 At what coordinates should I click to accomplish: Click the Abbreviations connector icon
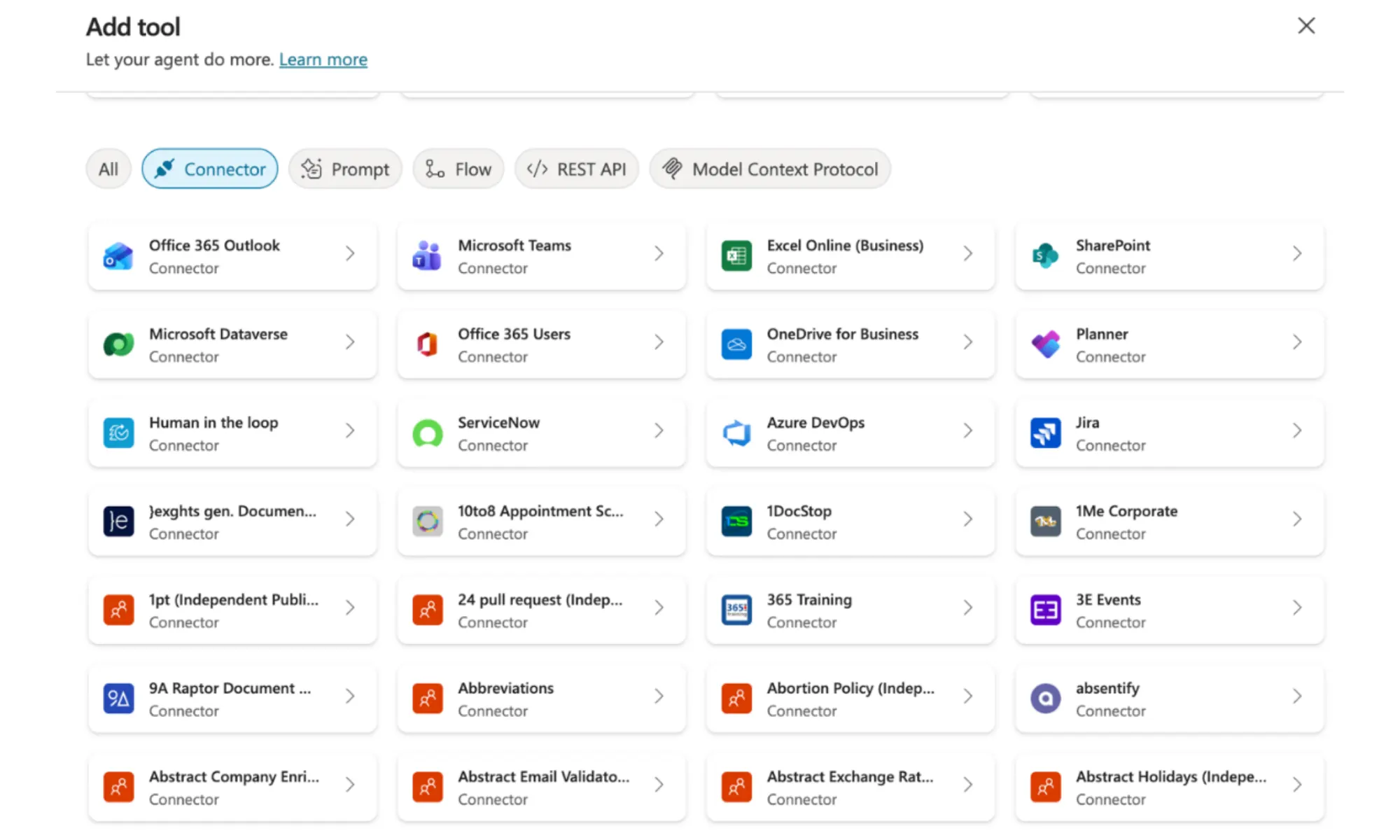(x=427, y=699)
